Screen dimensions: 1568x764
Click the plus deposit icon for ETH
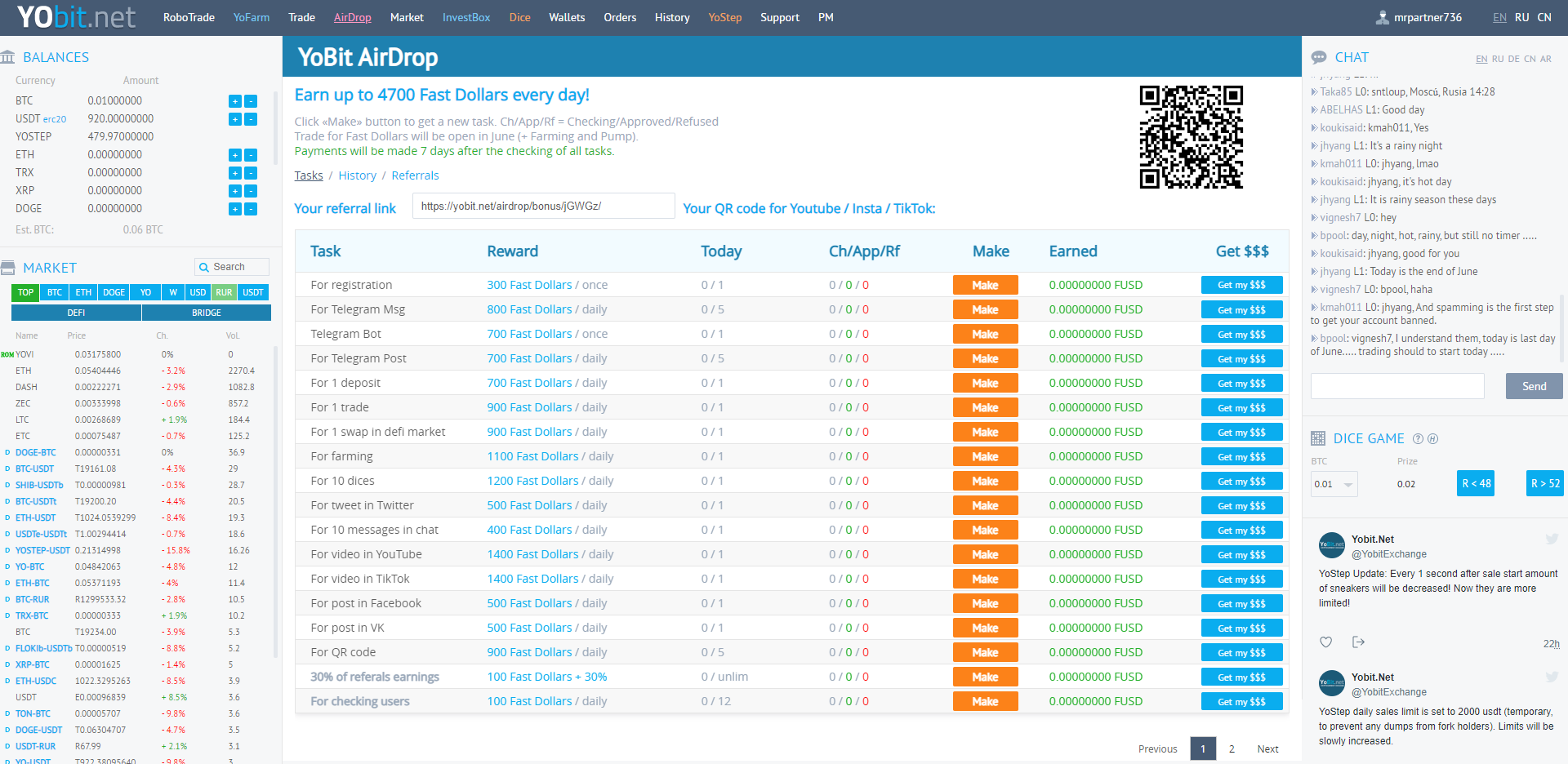tap(234, 155)
